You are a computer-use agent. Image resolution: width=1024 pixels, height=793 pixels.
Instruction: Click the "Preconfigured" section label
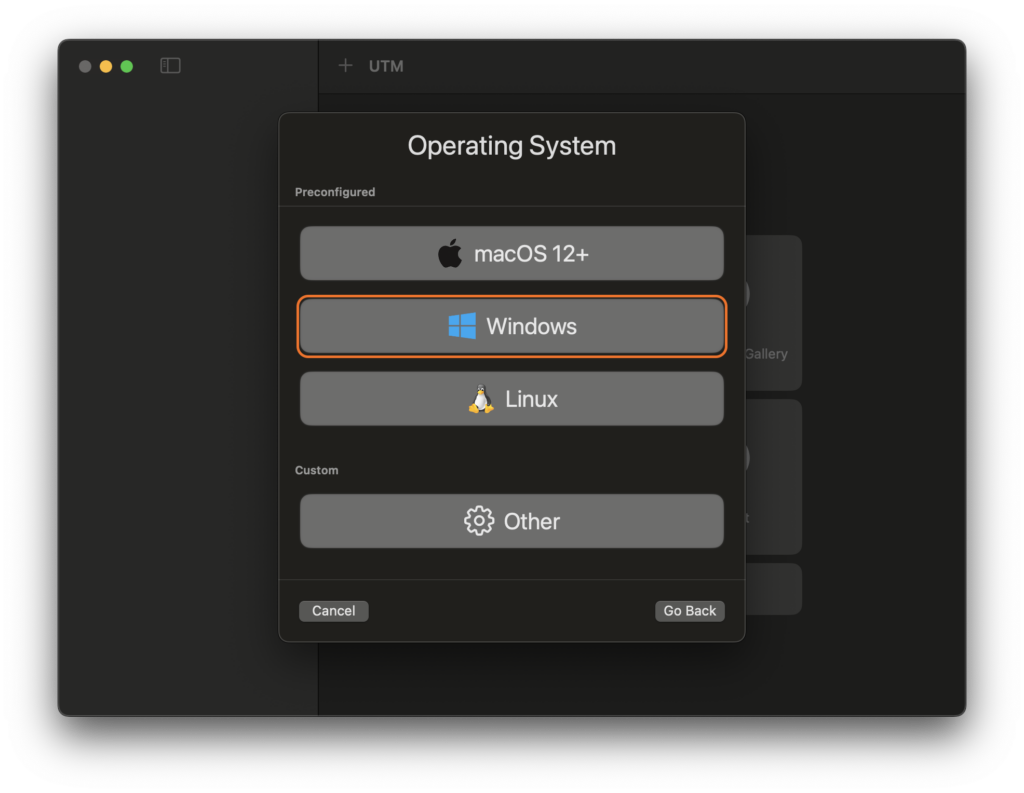click(335, 192)
